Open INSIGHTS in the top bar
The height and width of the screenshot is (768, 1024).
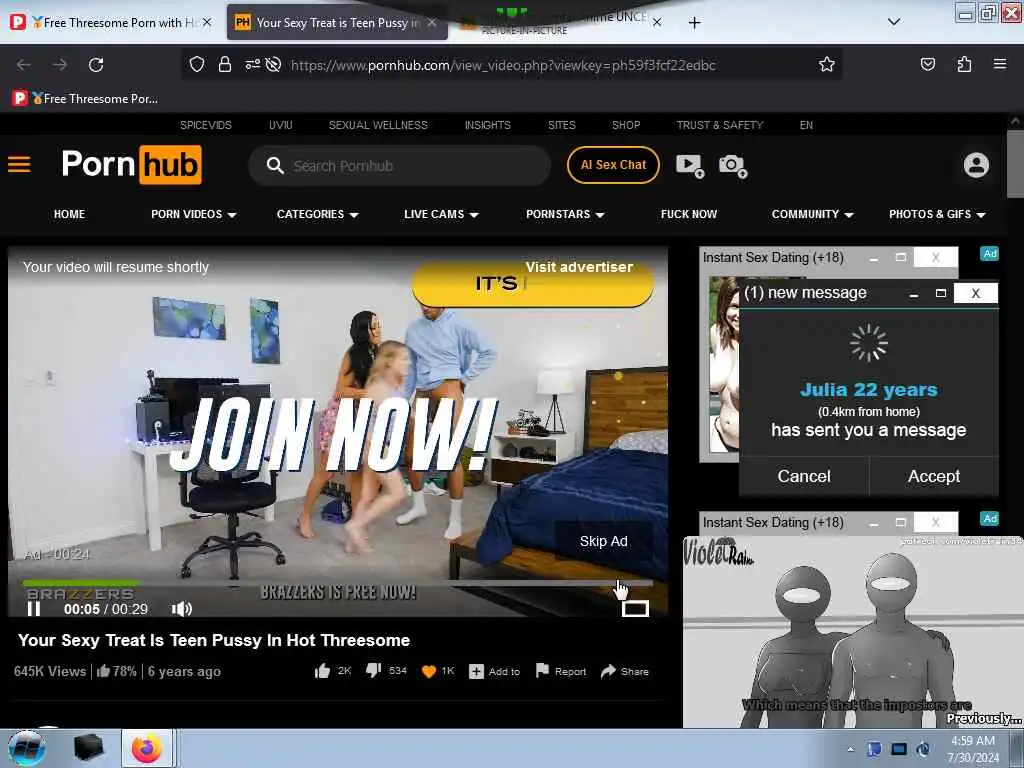[x=488, y=125]
